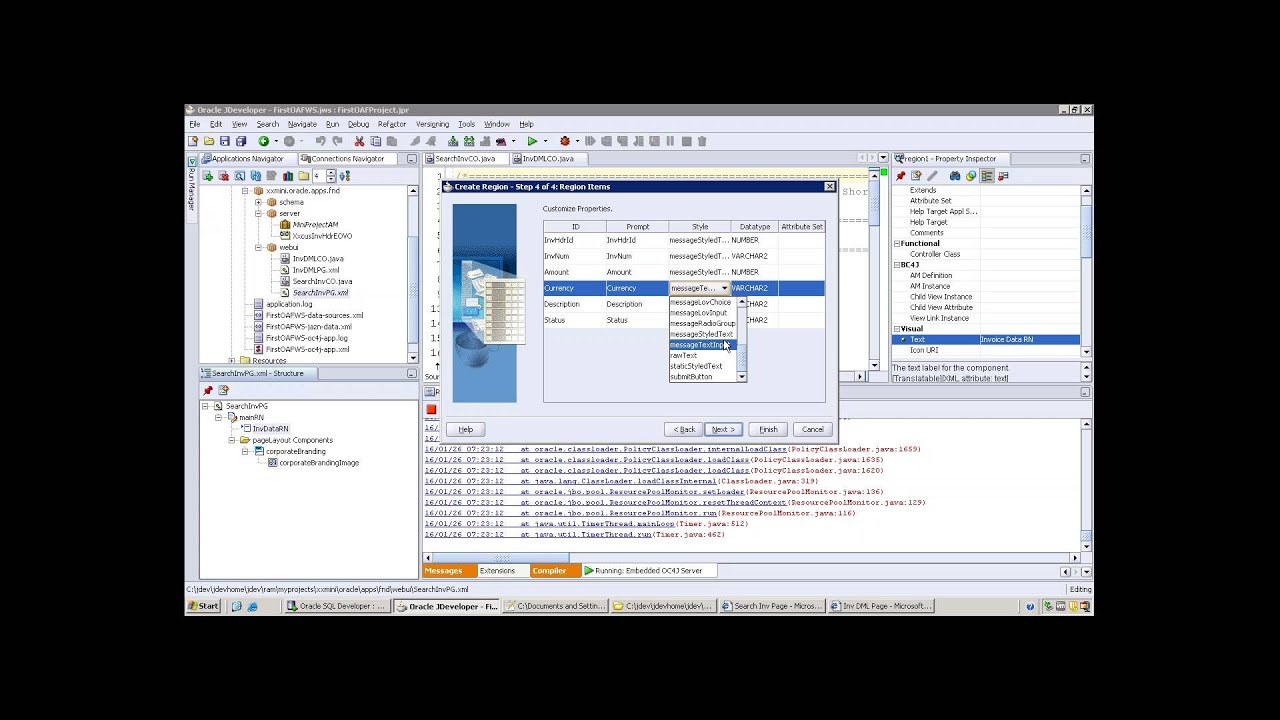Open the Refactor menu
Screen dimensions: 1280x720
392,124
